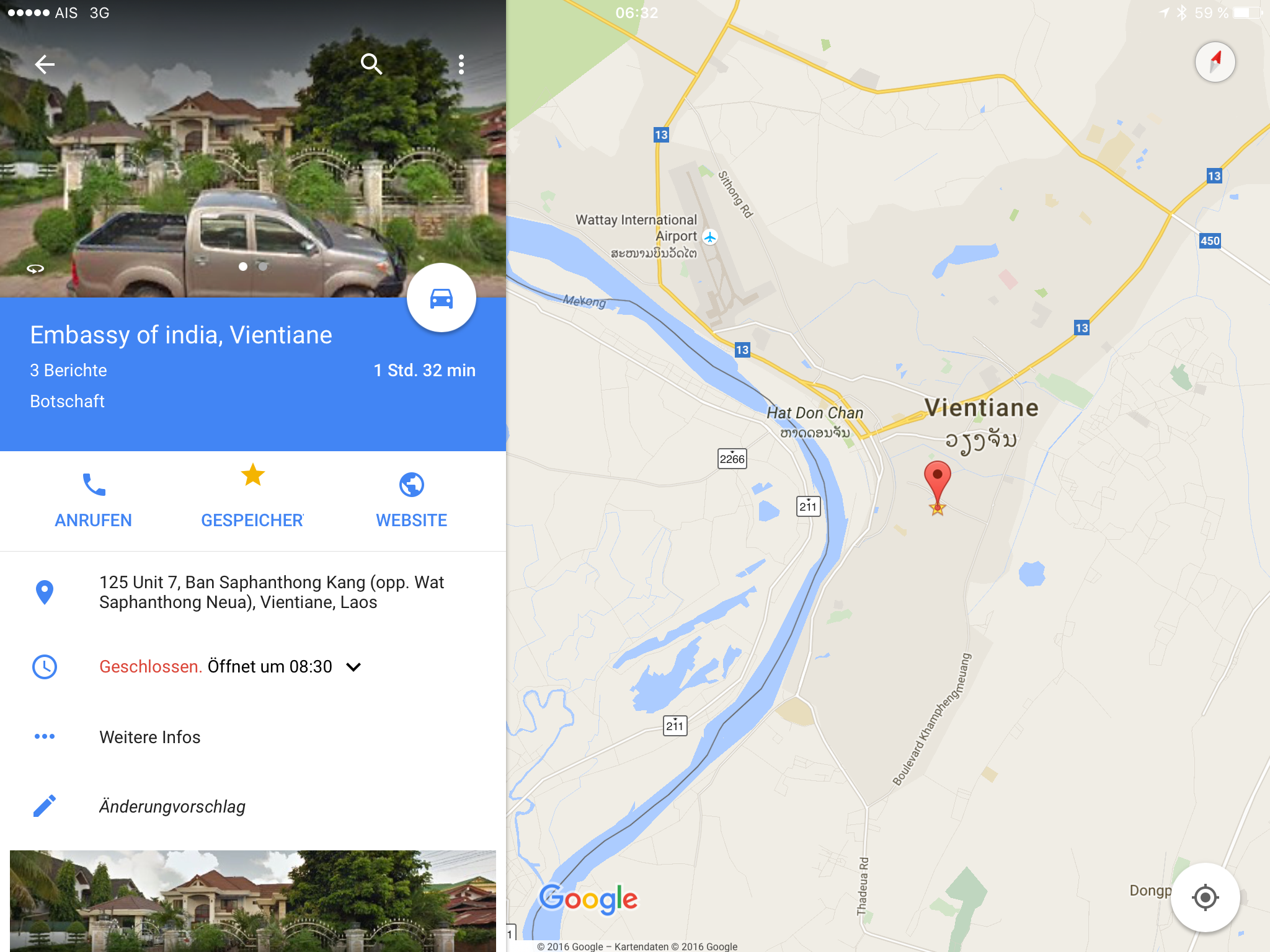The image size is (1270, 952).
Task: Tap the embassy street address row
Action: 253,592
